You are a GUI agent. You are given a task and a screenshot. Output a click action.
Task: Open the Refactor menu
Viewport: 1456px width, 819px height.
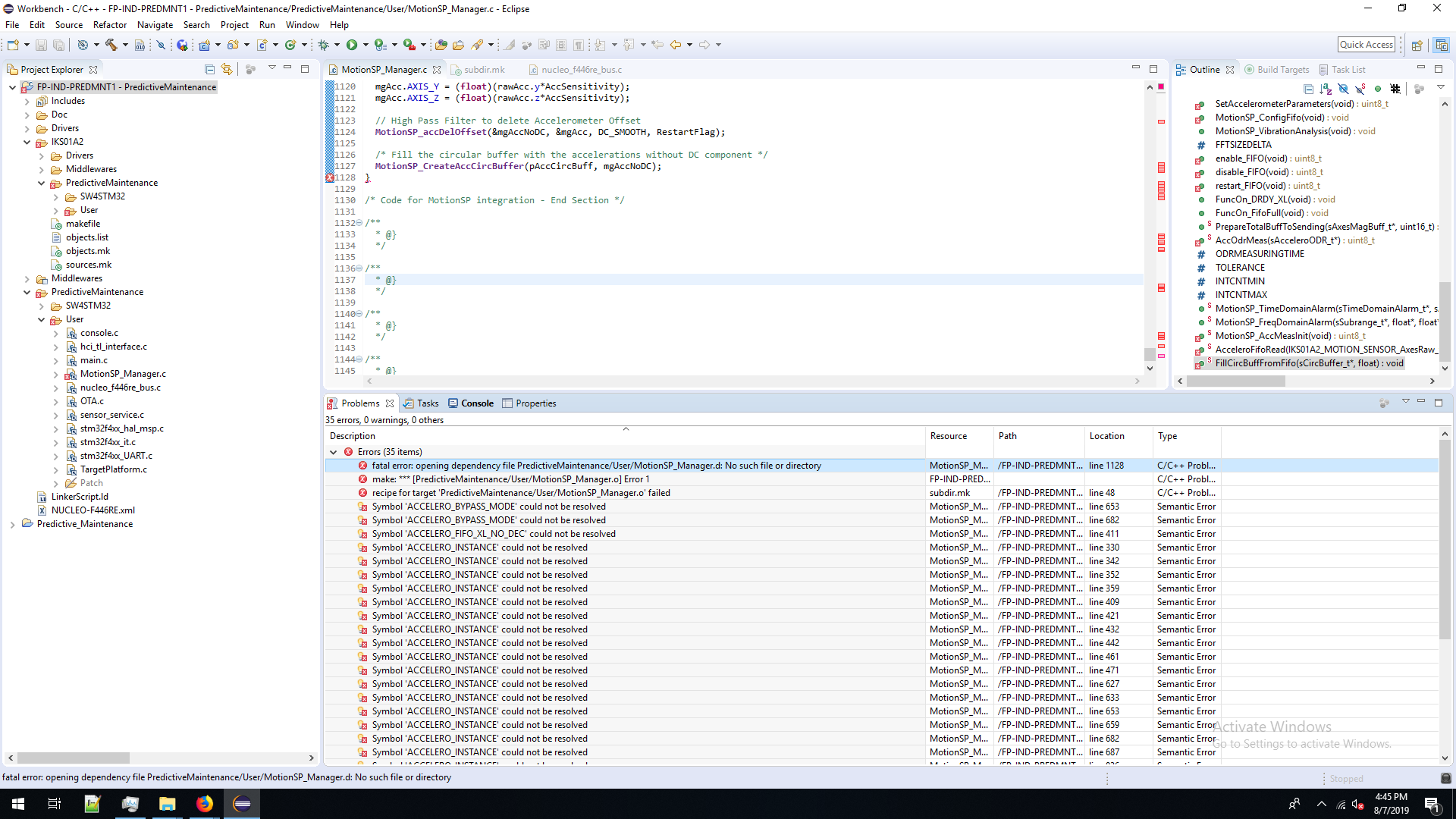[x=109, y=25]
